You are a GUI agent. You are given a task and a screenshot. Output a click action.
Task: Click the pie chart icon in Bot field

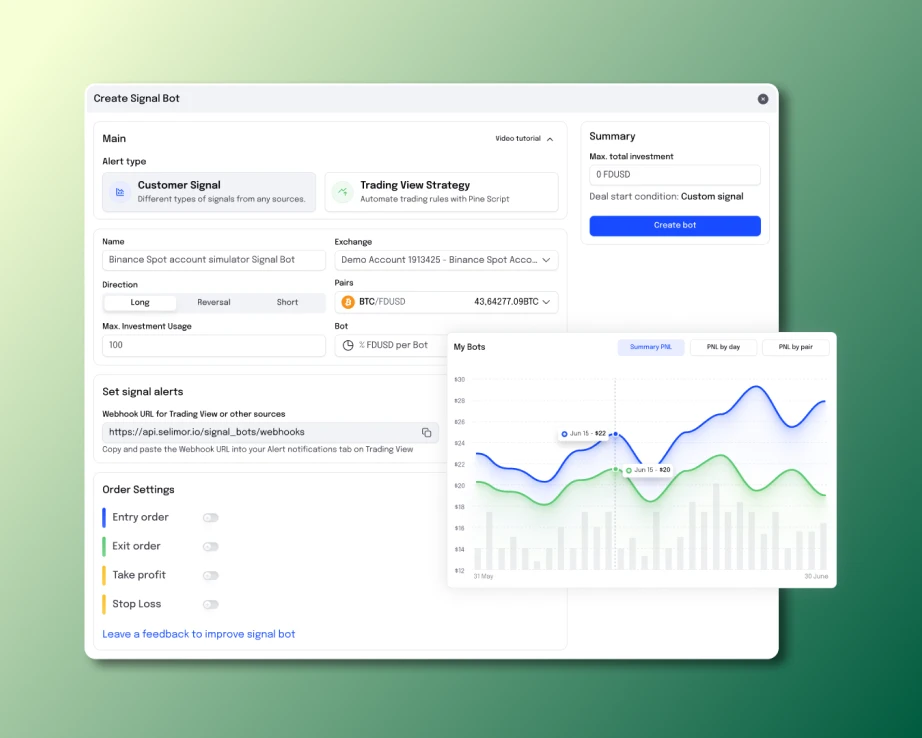tap(348, 345)
